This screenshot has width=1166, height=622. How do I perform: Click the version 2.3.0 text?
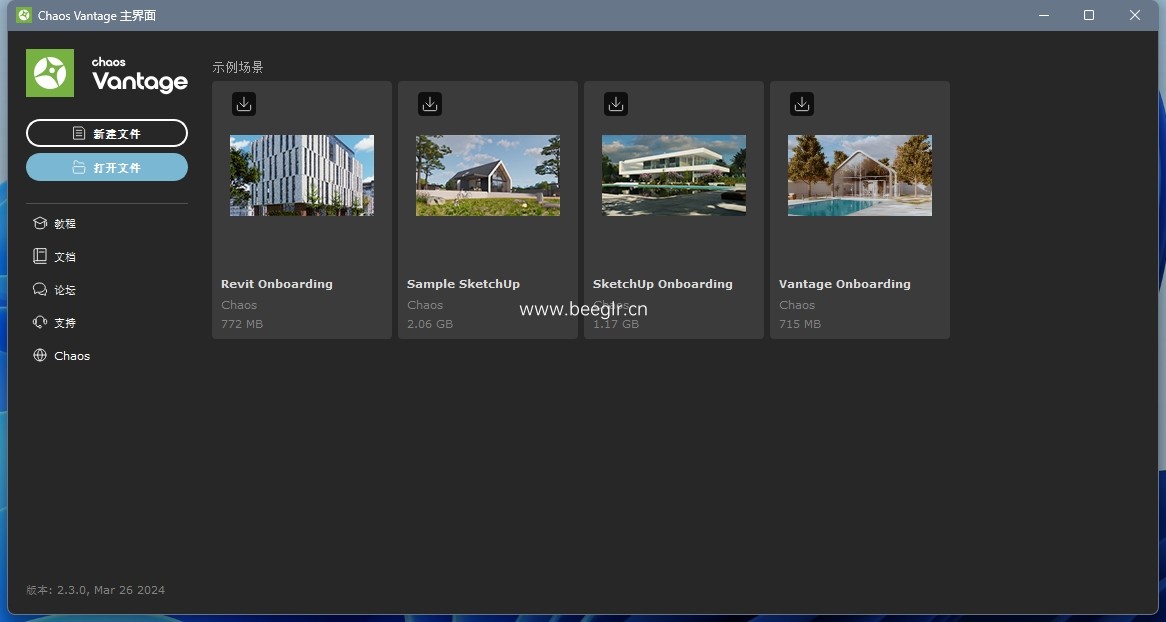[95, 590]
